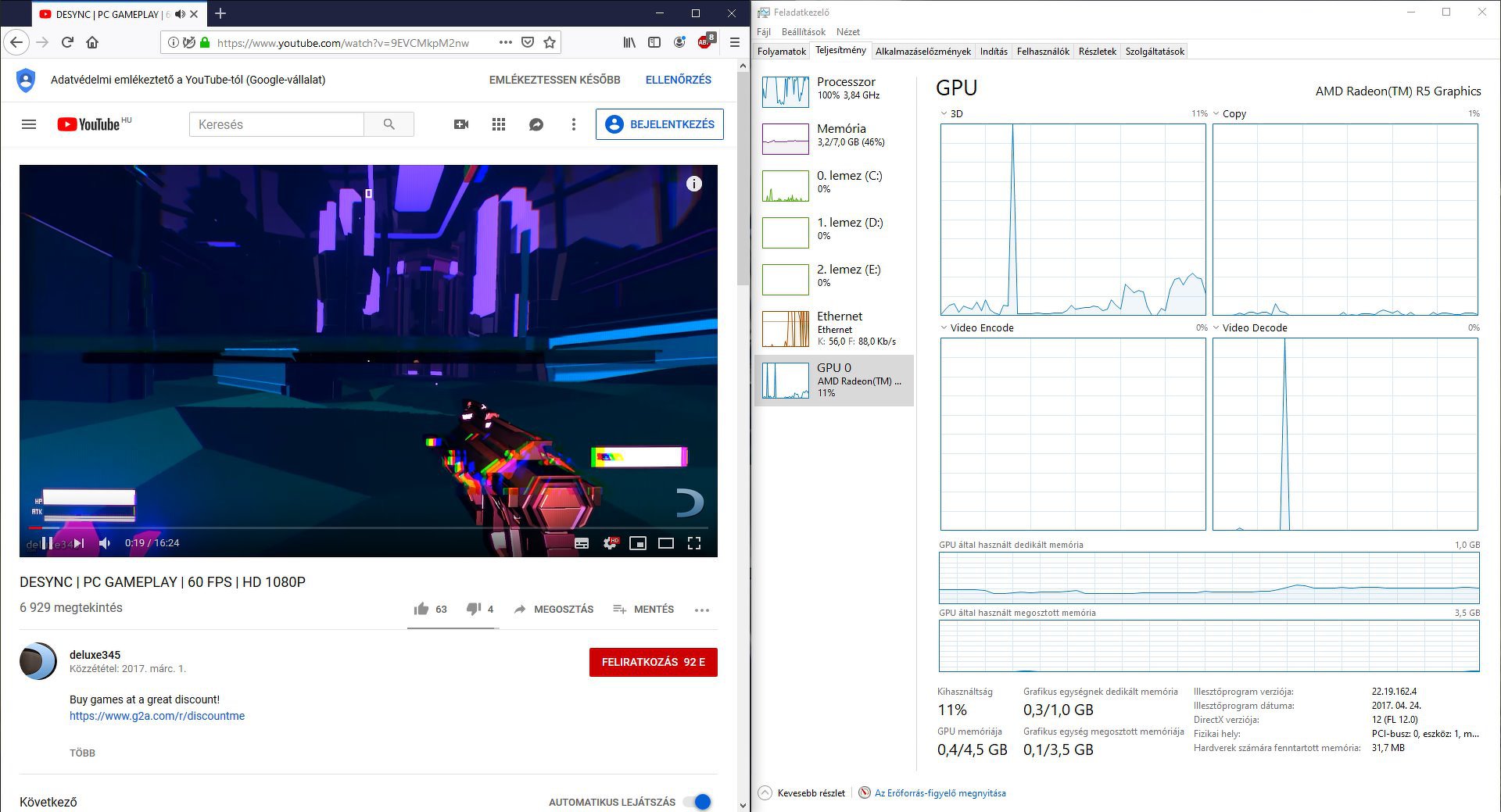Click EMLÉKEZTESSEN KÉSŐBB remind later
1501x812 pixels.
tap(554, 80)
